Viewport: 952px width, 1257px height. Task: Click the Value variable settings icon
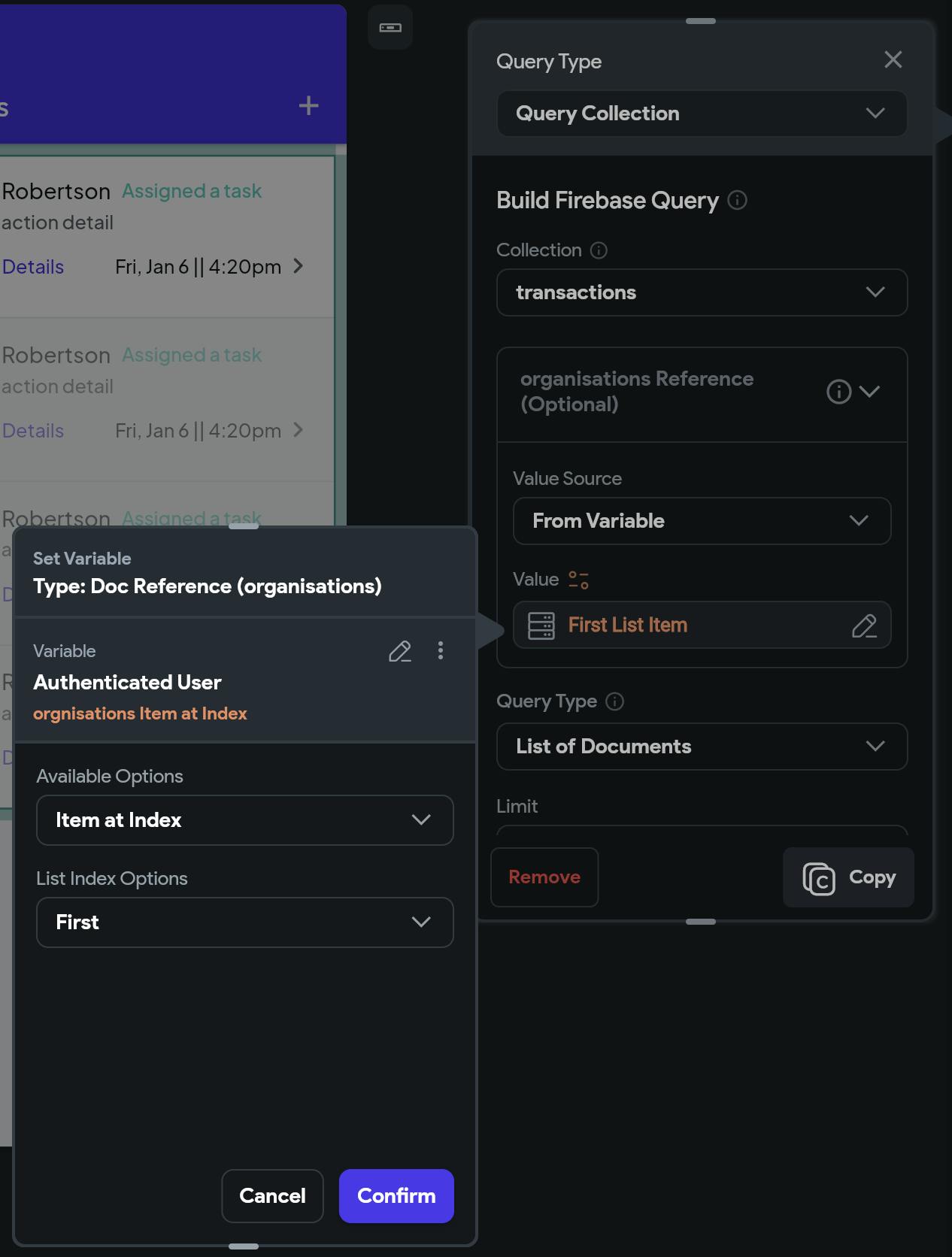578,580
